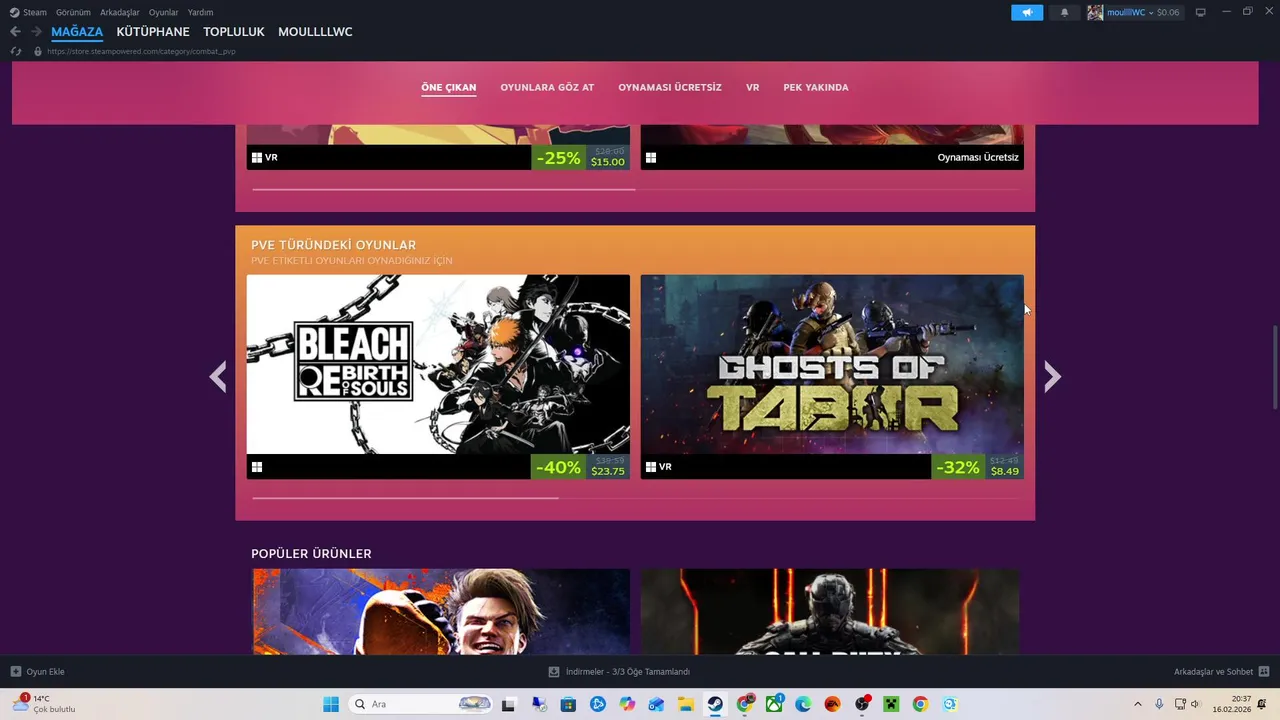
Task: Open Steam from the taskbar
Action: (715, 704)
